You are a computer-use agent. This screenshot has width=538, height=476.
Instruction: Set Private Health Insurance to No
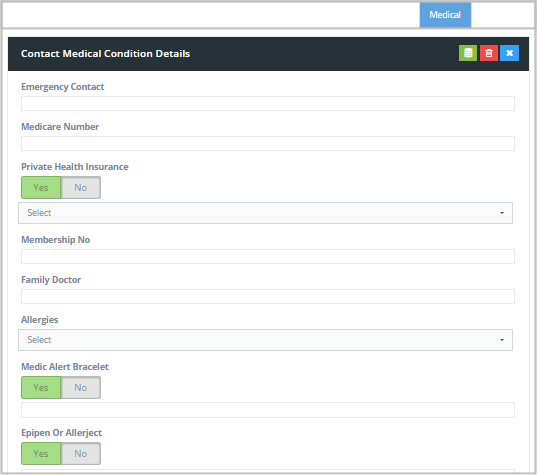tap(81, 188)
